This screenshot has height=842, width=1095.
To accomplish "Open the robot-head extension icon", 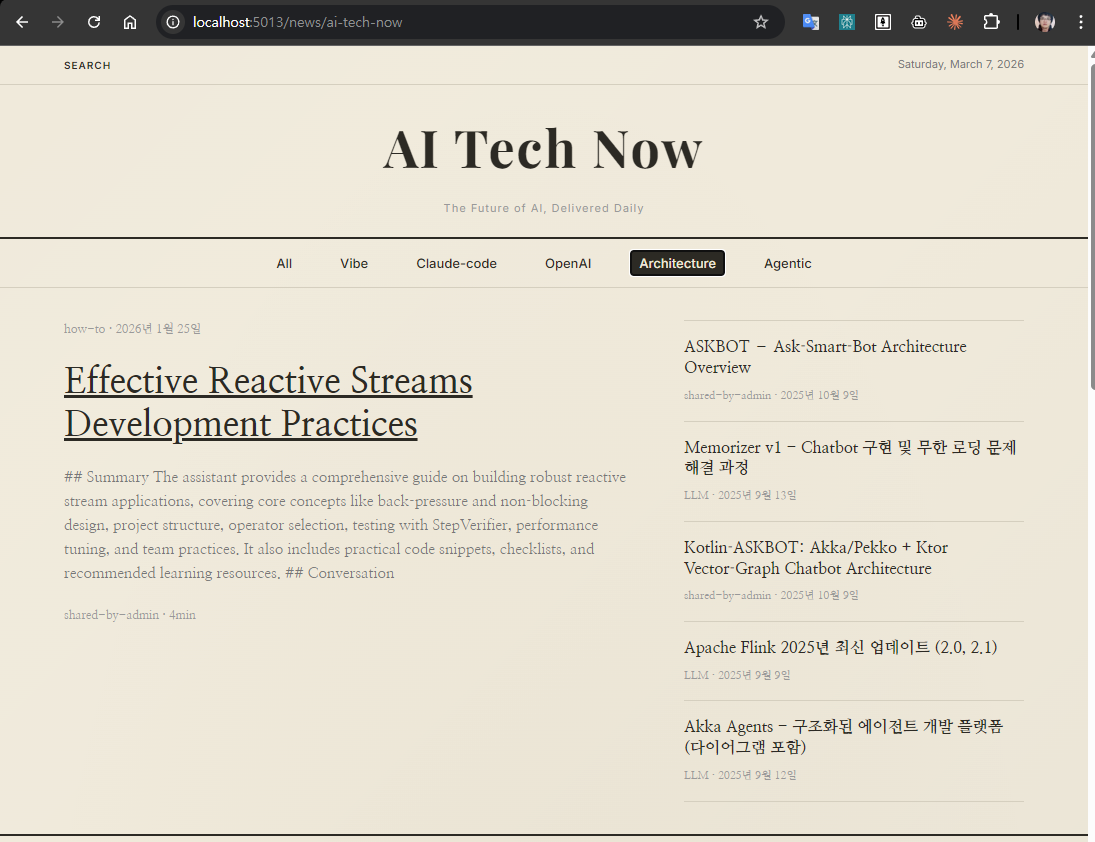I will click(919, 22).
